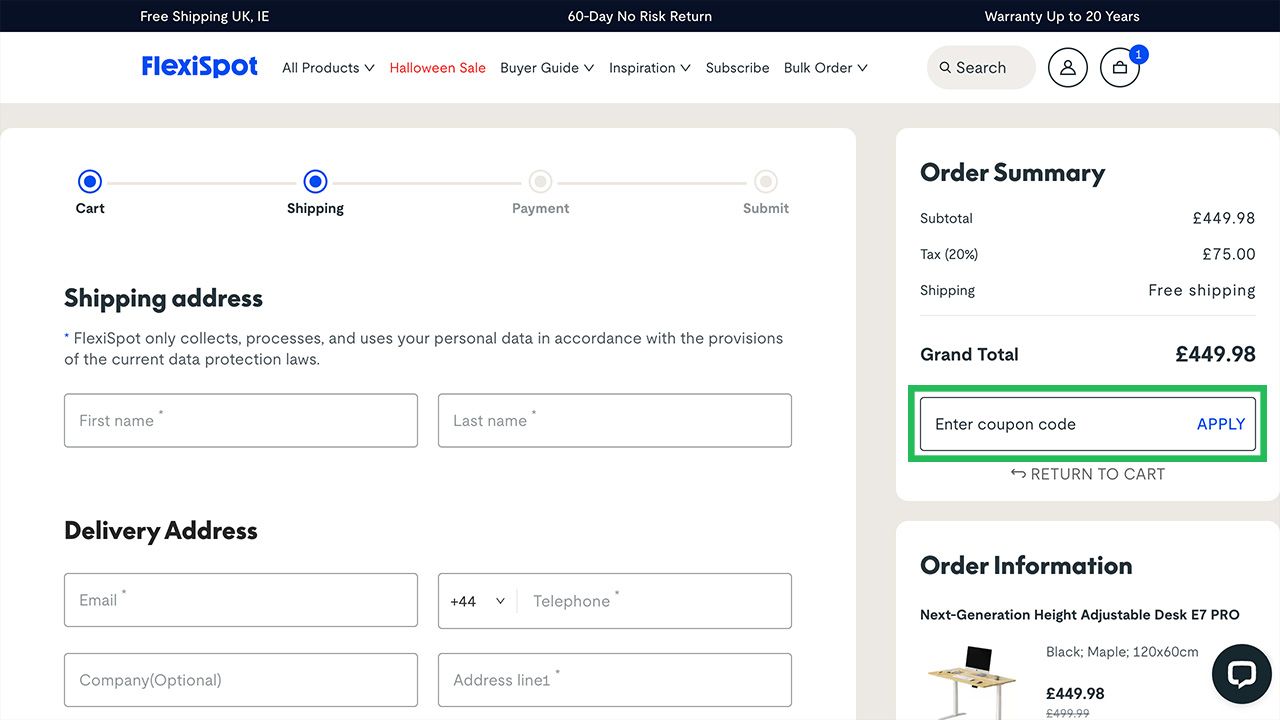Click RETURN TO CART link

[1088, 474]
